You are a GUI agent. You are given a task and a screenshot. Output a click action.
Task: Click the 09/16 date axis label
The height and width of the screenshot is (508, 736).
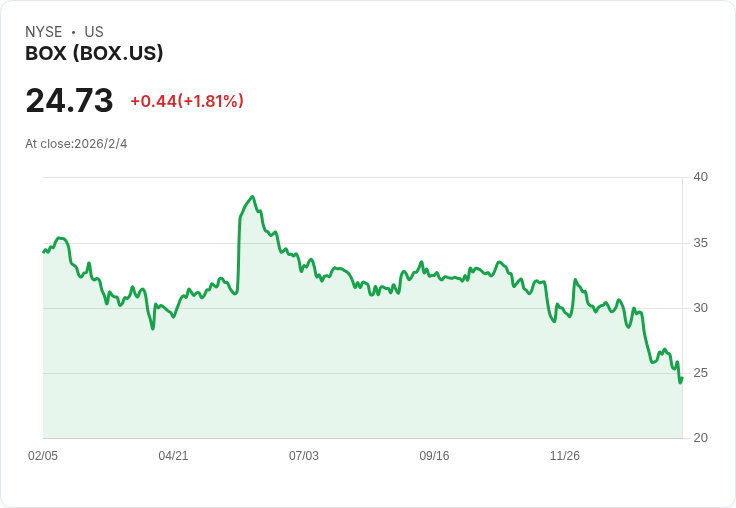click(434, 455)
